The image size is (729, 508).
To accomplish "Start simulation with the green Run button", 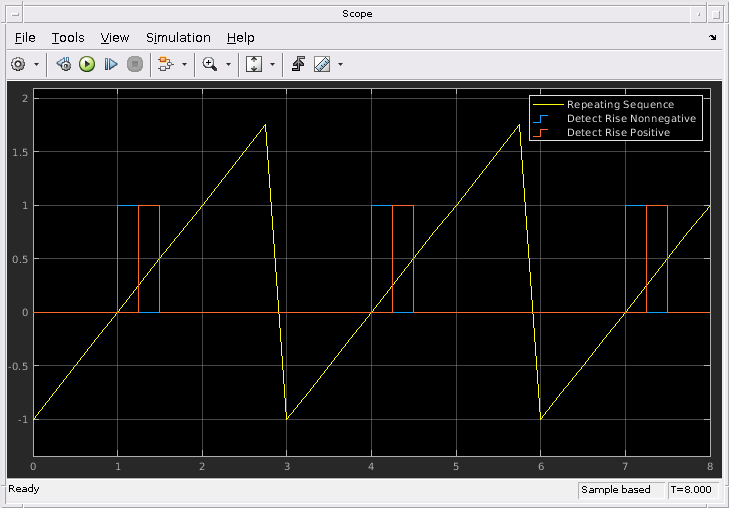I will (87, 64).
